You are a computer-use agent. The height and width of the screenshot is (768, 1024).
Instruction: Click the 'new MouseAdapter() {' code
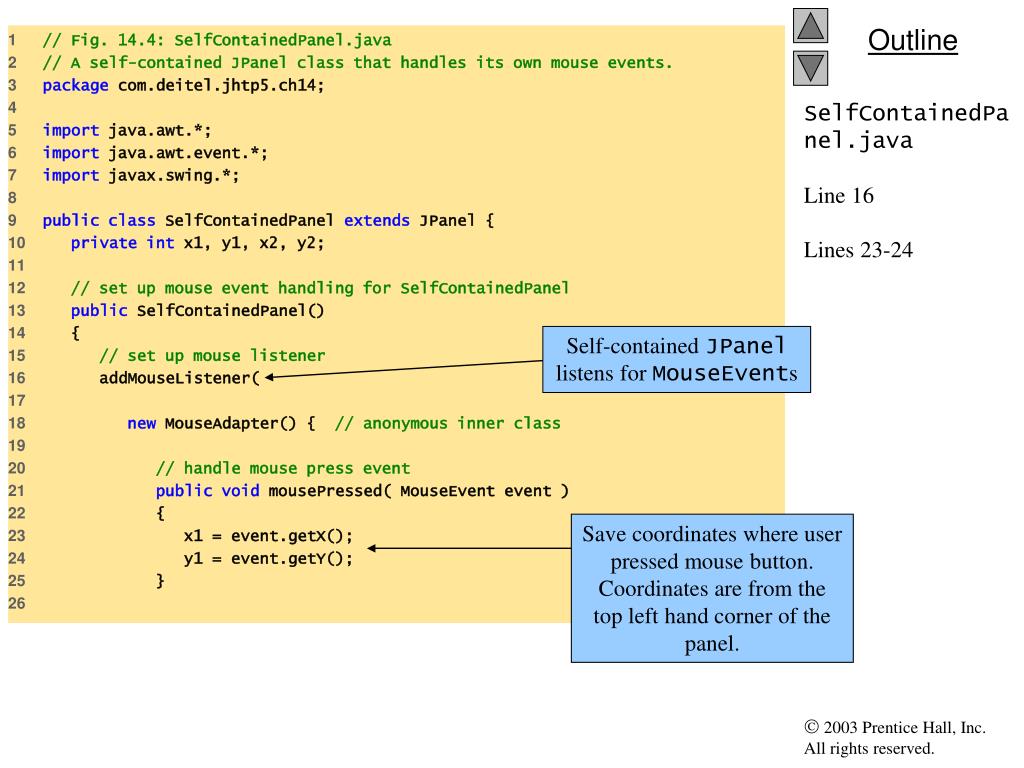pyautogui.click(x=221, y=423)
